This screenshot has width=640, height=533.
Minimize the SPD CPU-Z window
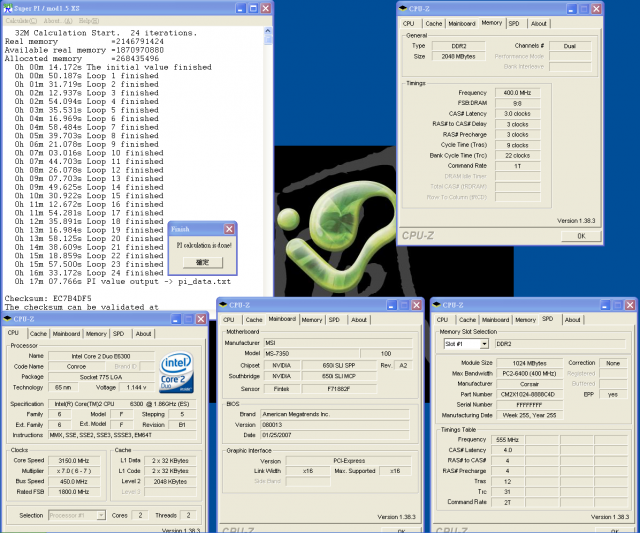tap(605, 305)
